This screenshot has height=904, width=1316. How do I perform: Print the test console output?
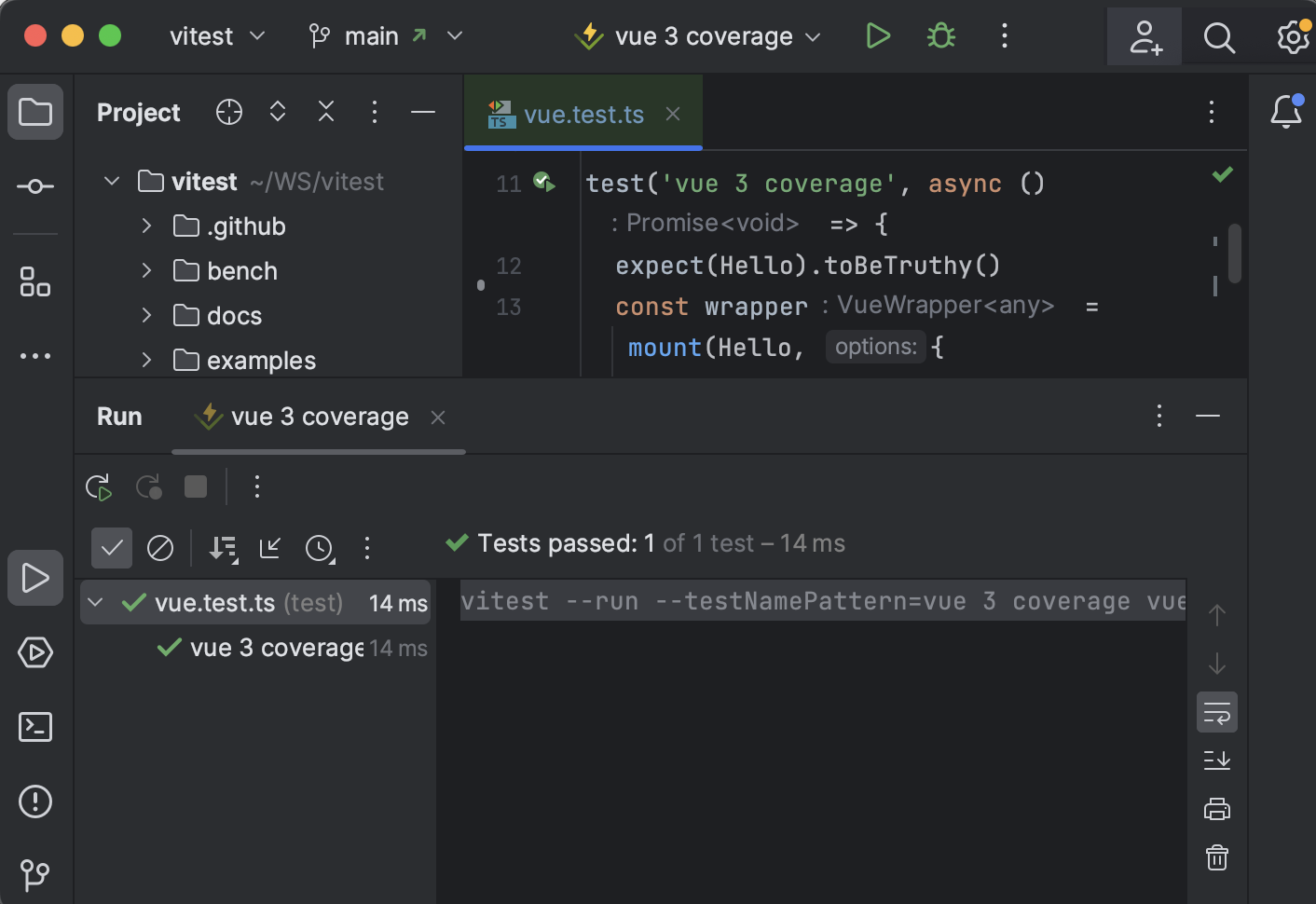[x=1216, y=809]
